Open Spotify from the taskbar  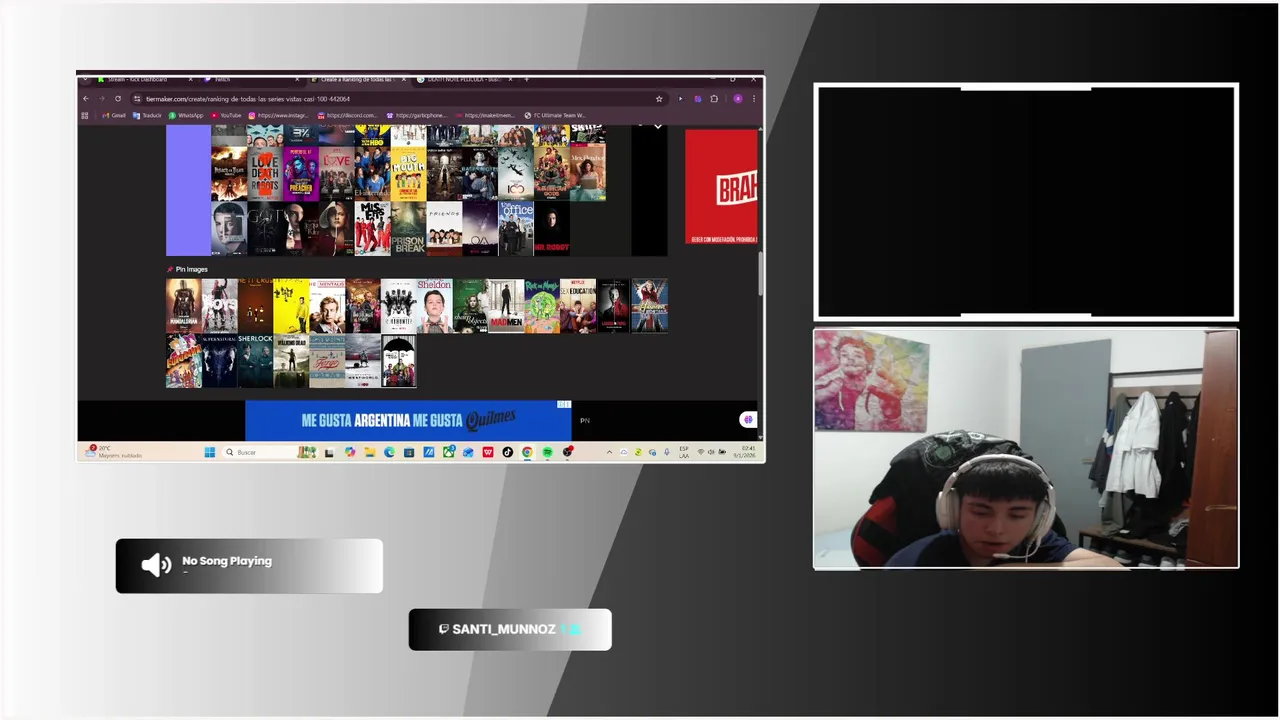547,452
